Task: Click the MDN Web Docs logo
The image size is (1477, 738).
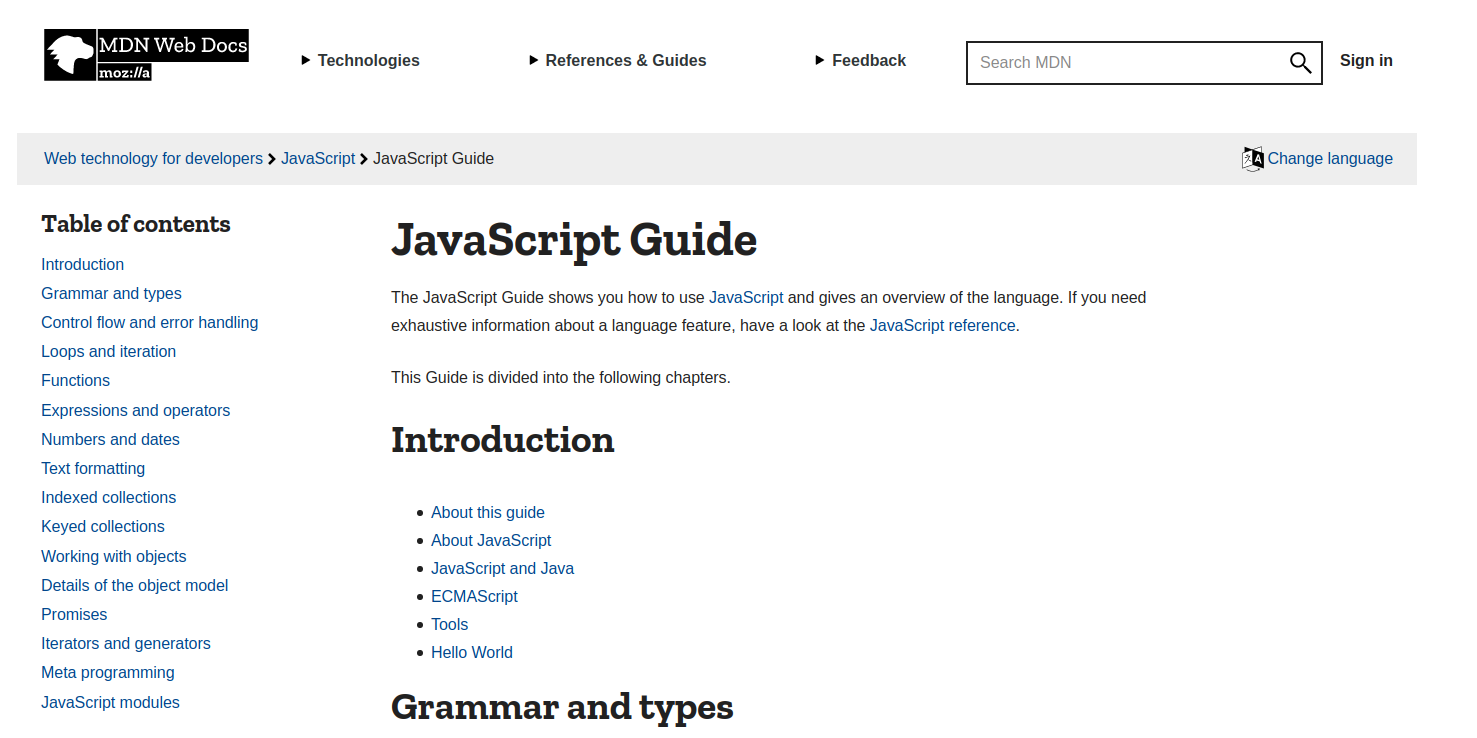Action: point(146,55)
